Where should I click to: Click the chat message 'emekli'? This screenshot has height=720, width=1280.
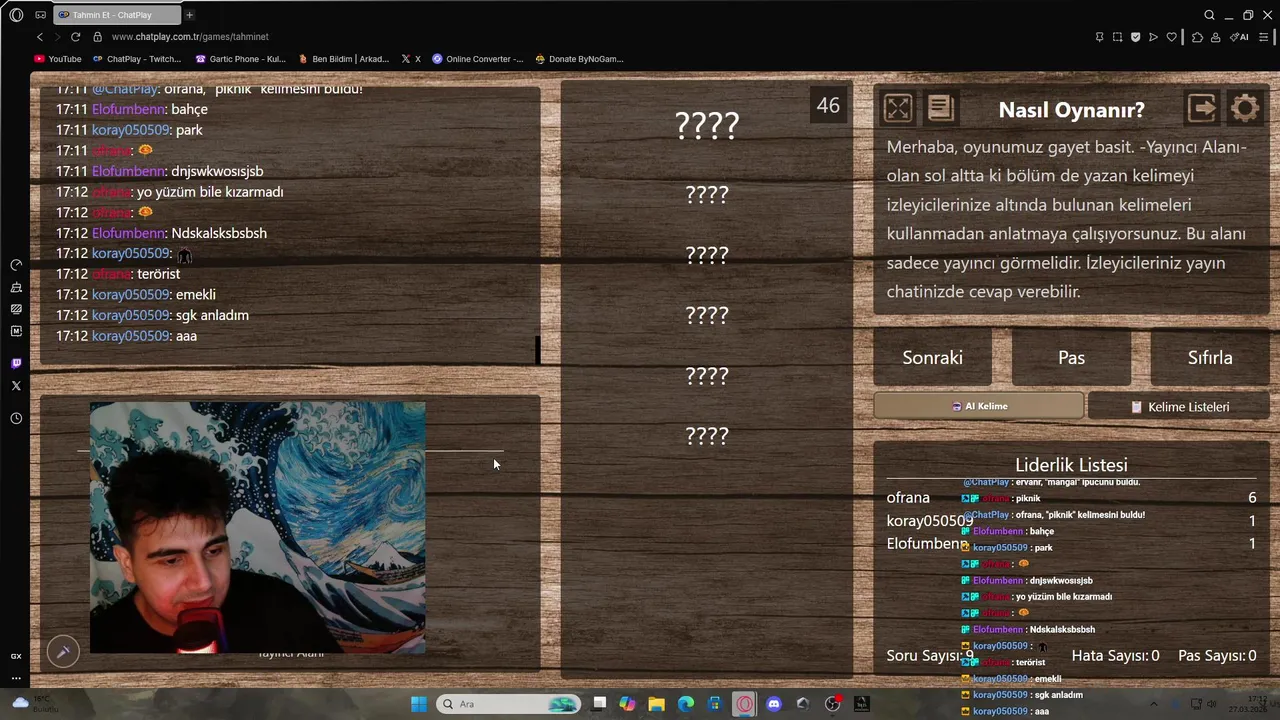(196, 294)
